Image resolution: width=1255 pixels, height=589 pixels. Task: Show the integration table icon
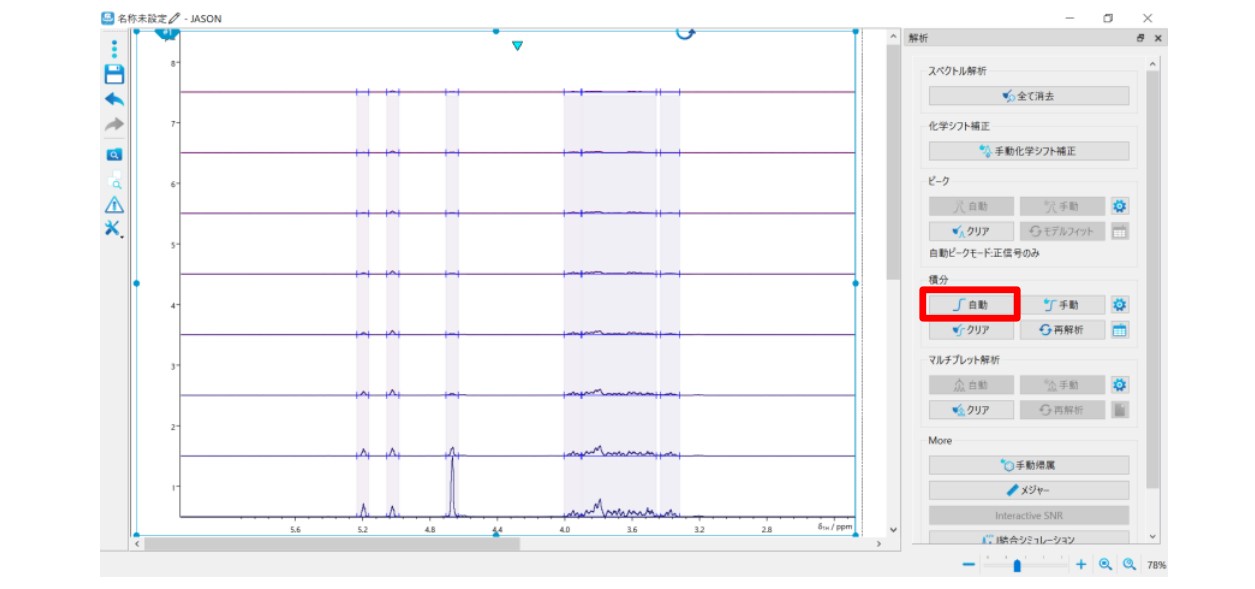(1120, 330)
